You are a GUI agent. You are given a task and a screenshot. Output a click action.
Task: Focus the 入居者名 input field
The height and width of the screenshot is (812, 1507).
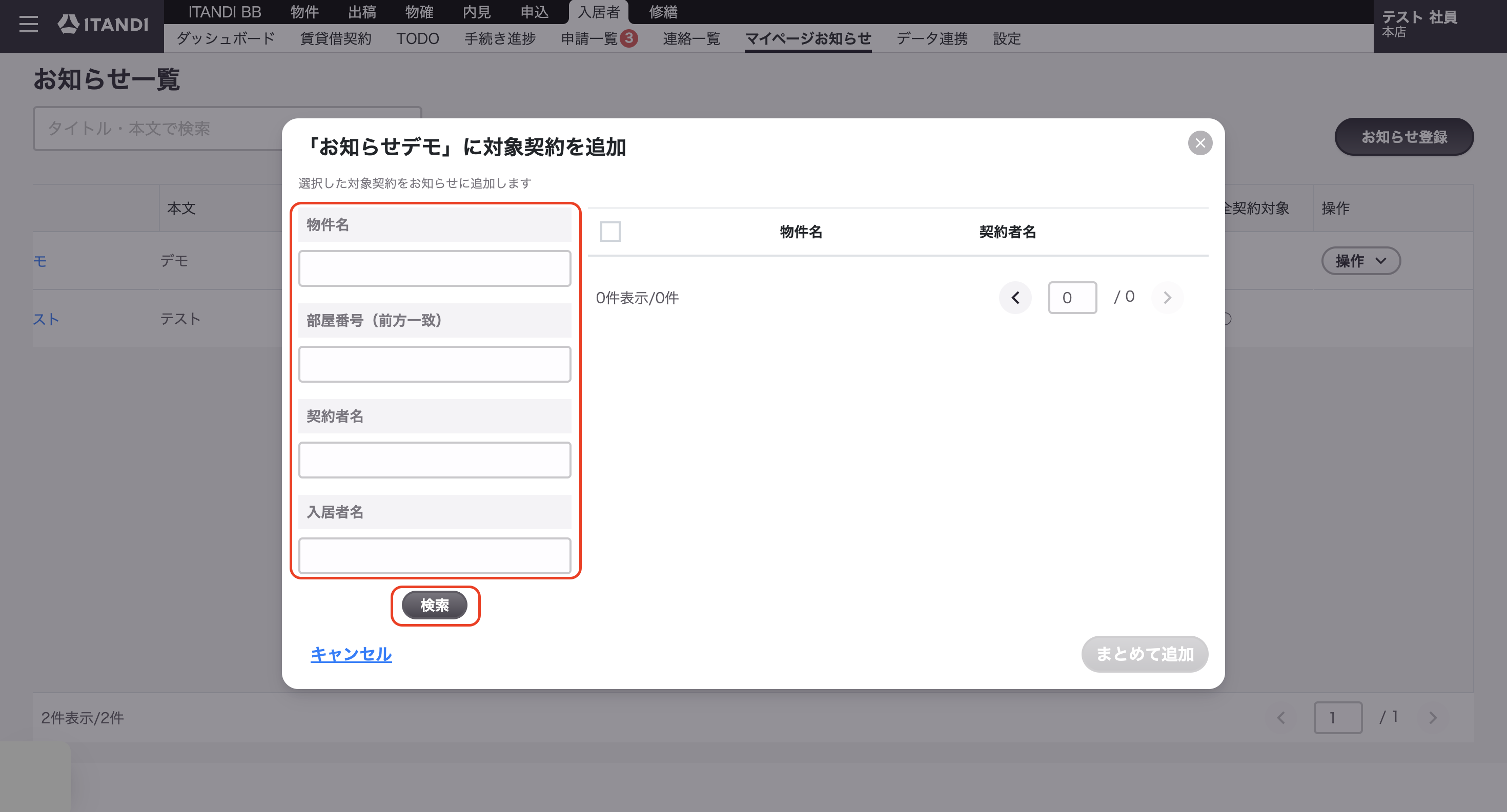pyautogui.click(x=435, y=555)
